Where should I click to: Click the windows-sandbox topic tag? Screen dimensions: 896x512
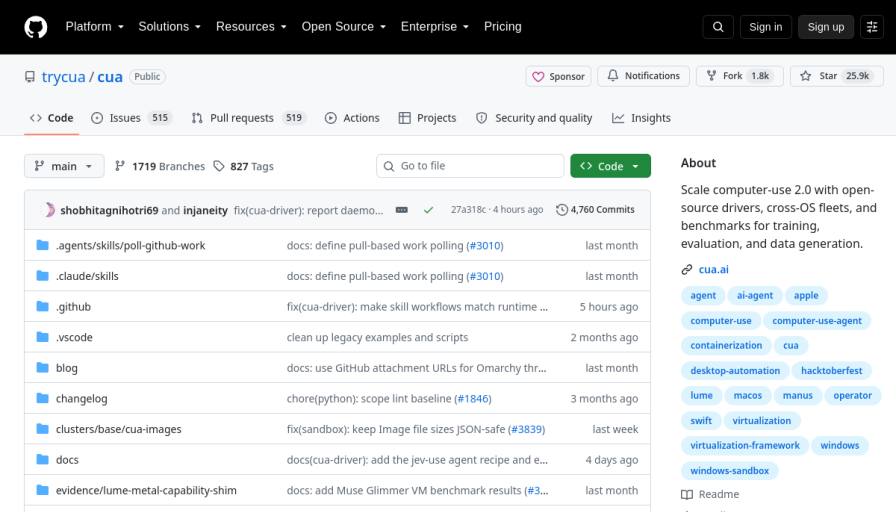[x=730, y=471]
